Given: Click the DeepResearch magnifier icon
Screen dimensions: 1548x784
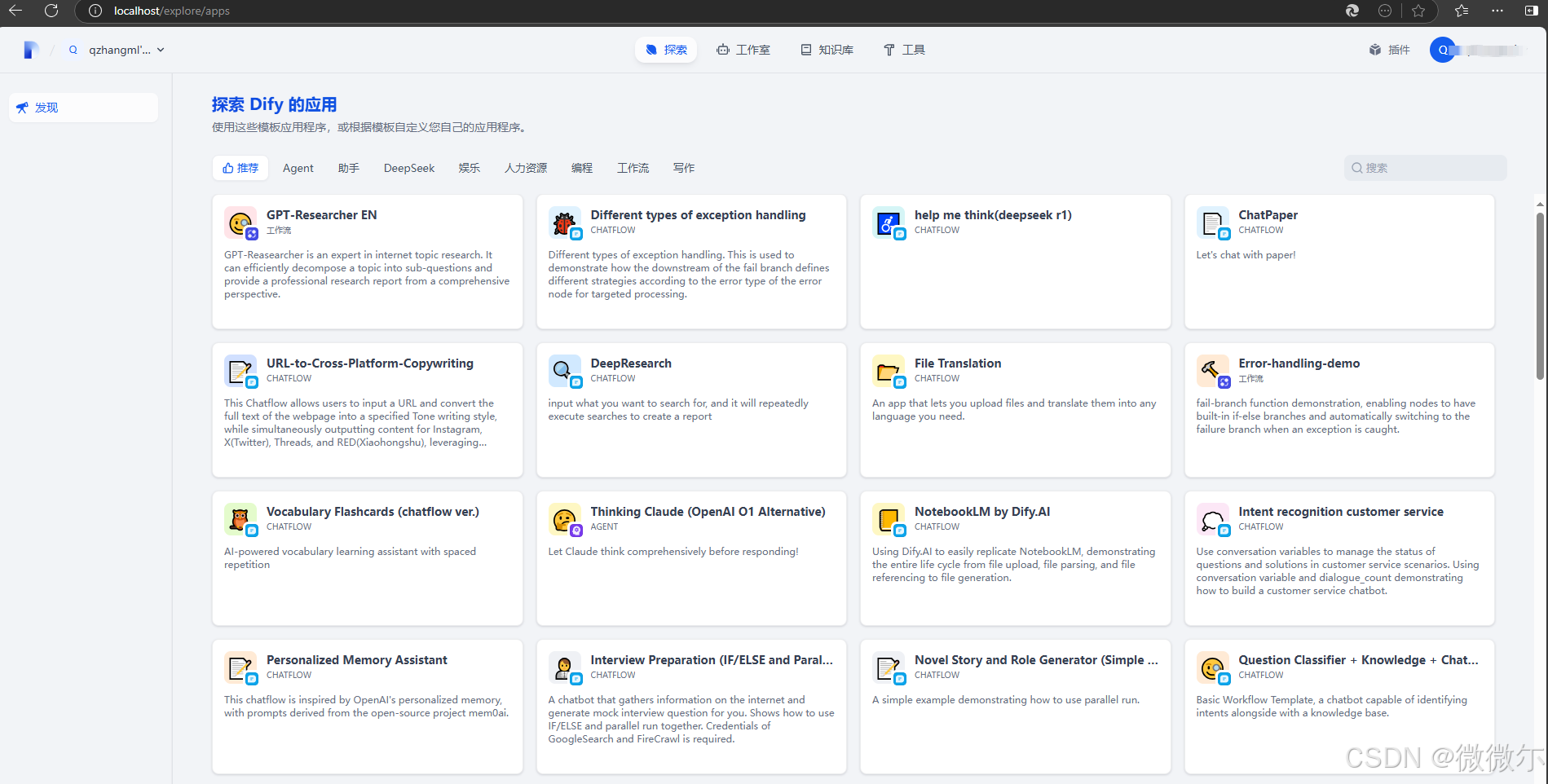Looking at the screenshot, I should click(564, 371).
